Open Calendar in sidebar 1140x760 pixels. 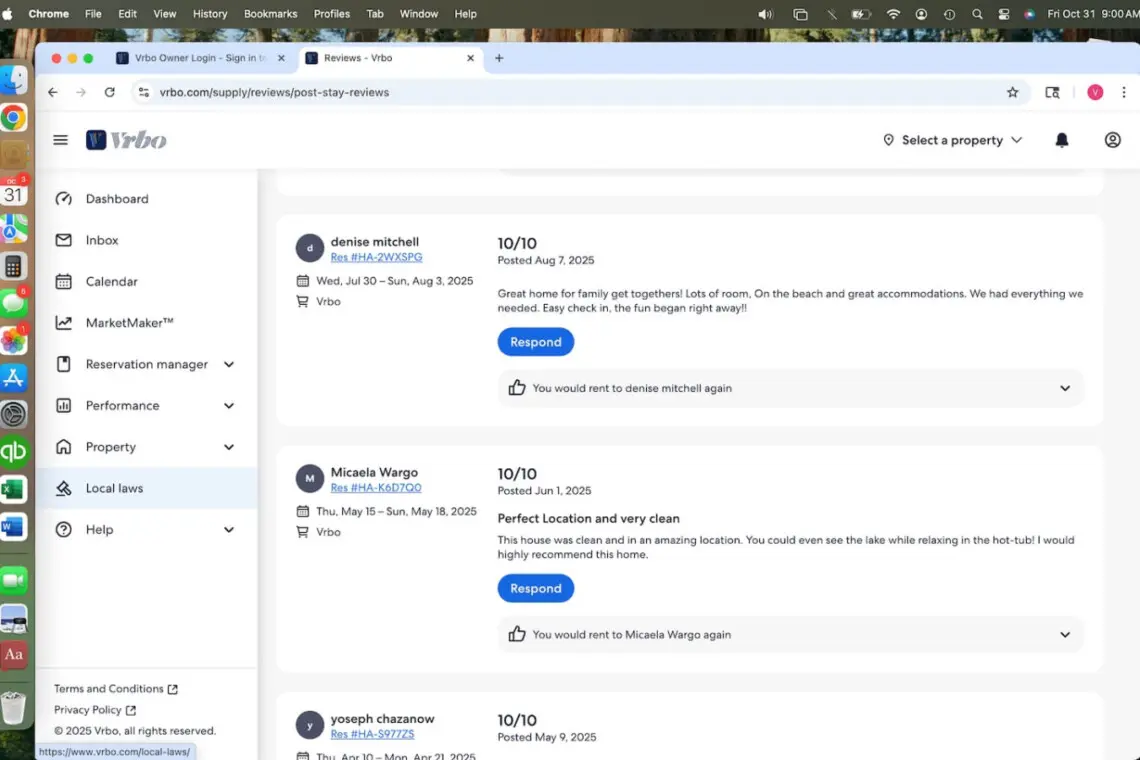(x=111, y=282)
